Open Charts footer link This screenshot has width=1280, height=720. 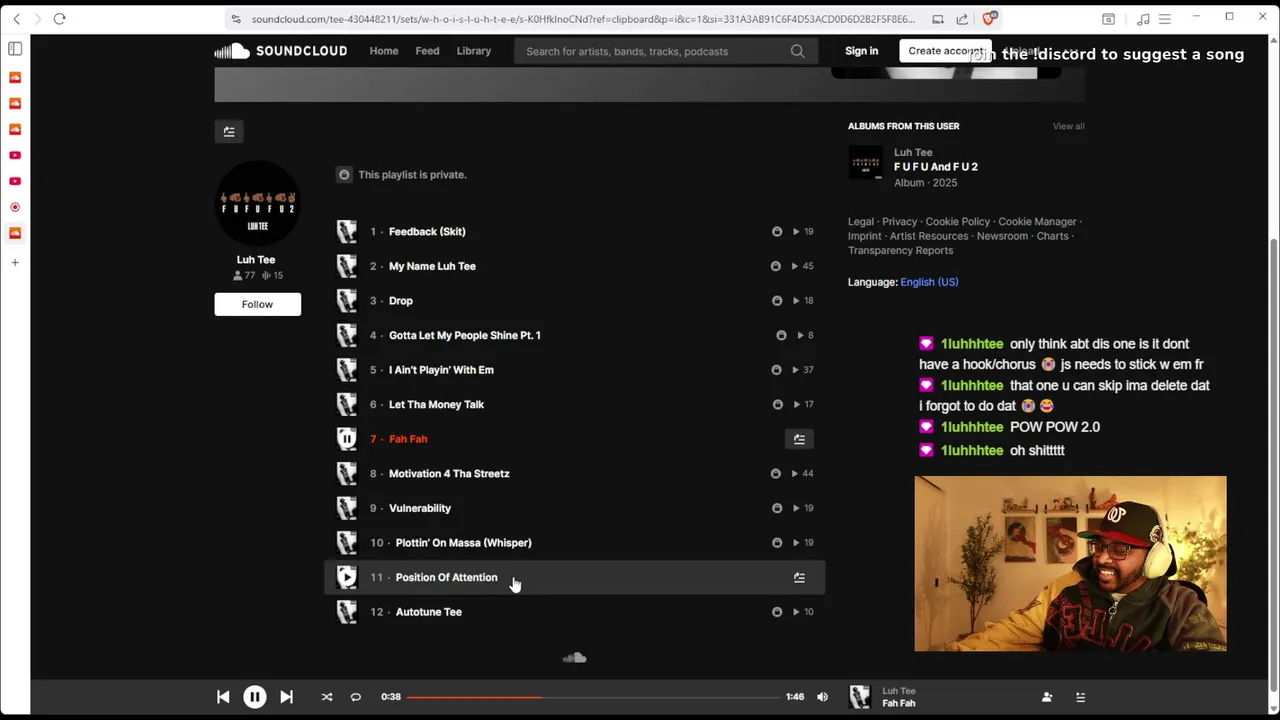pyautogui.click(x=1052, y=236)
